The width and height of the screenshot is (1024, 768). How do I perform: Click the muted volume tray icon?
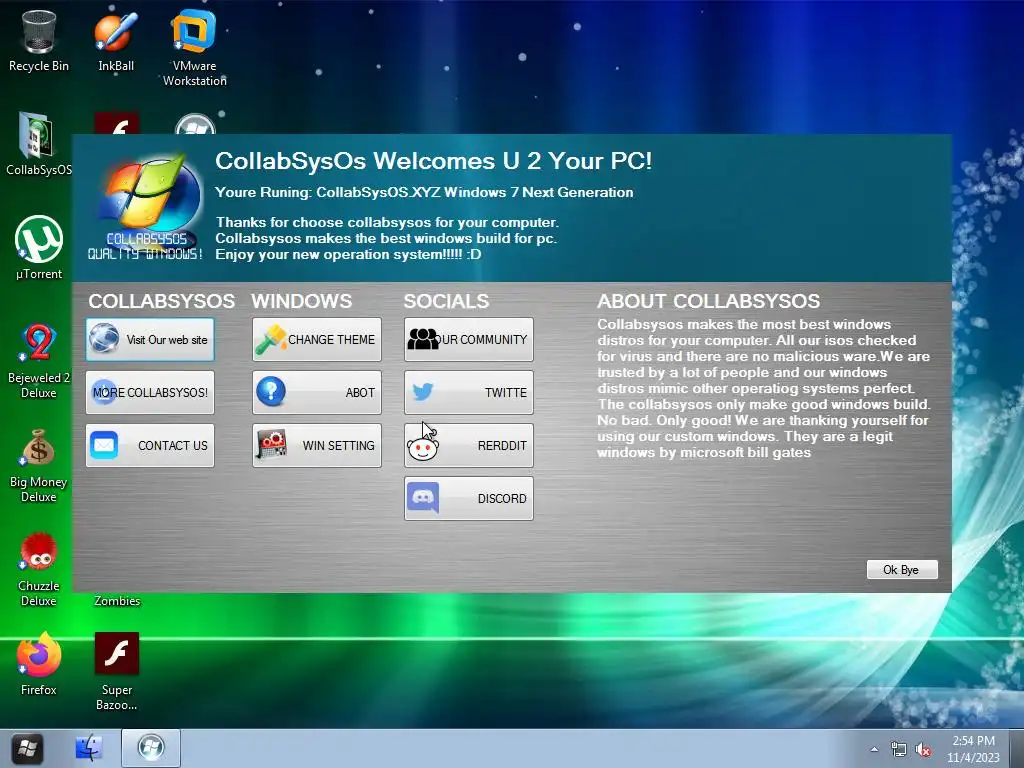click(923, 750)
